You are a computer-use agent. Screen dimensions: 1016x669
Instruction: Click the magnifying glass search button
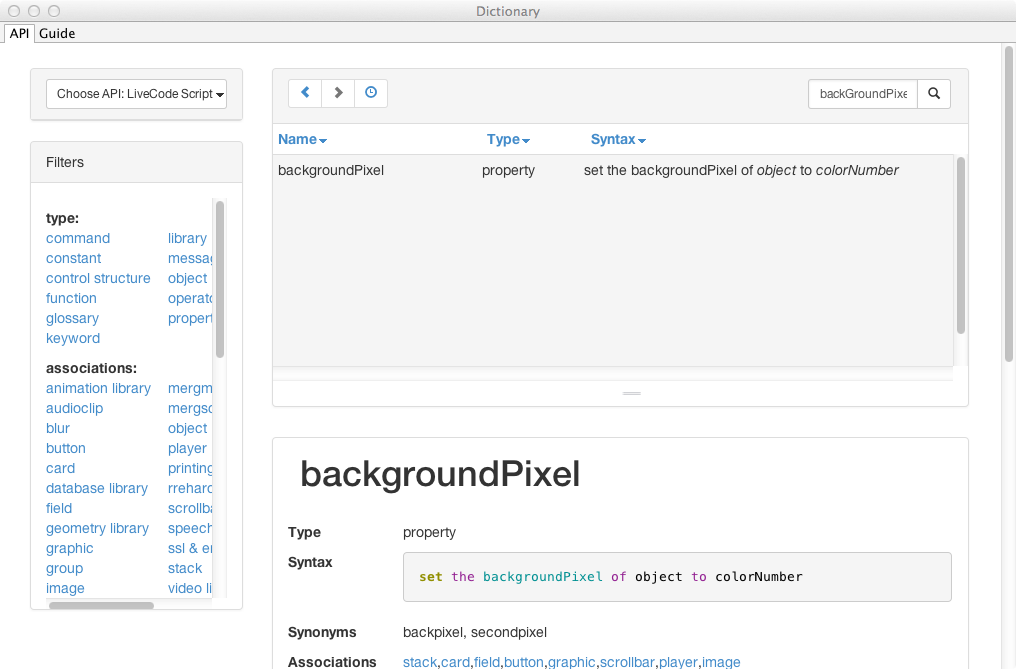point(934,94)
